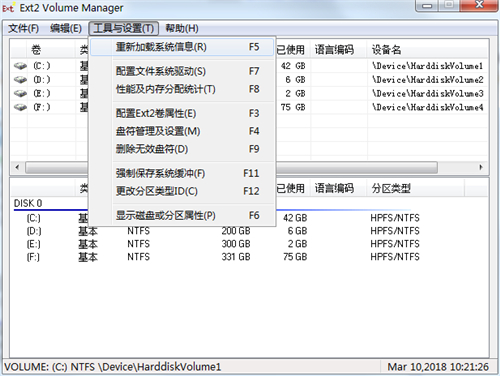
Task: Click the F: volume drive icon
Action: 20,107
